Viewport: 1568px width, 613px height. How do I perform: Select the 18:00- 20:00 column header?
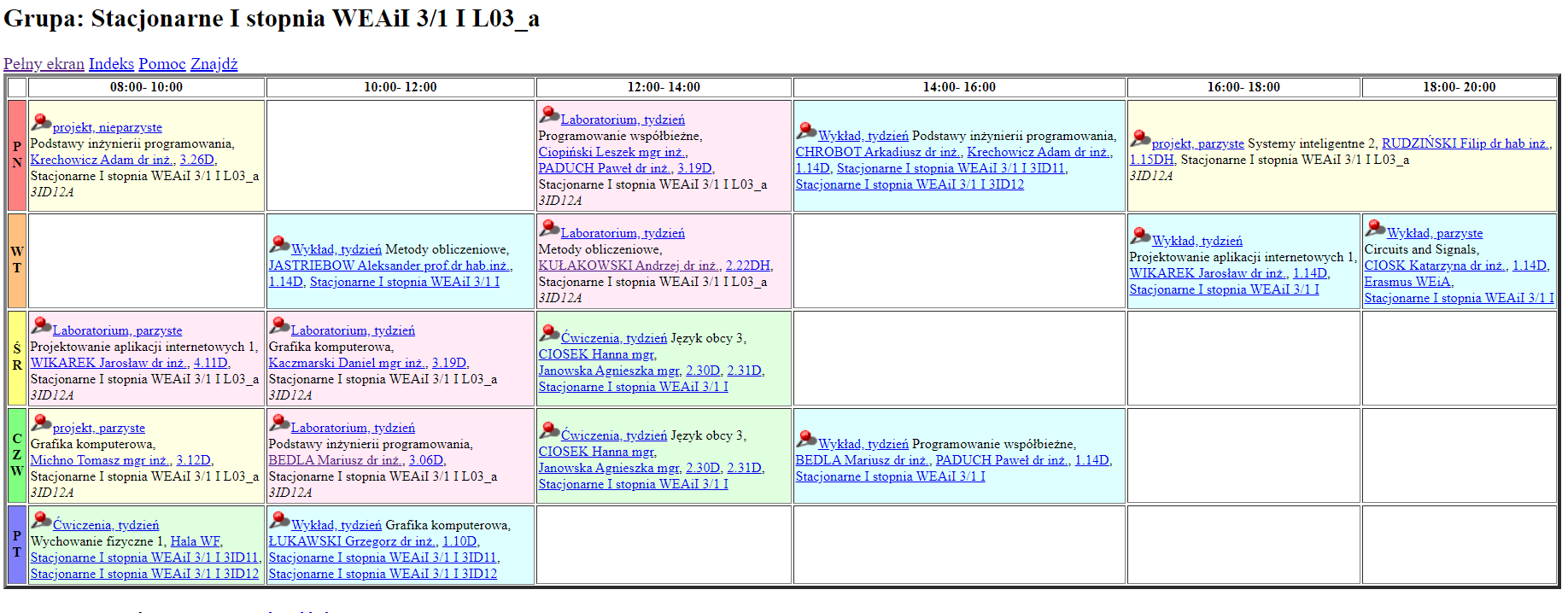tap(1459, 87)
